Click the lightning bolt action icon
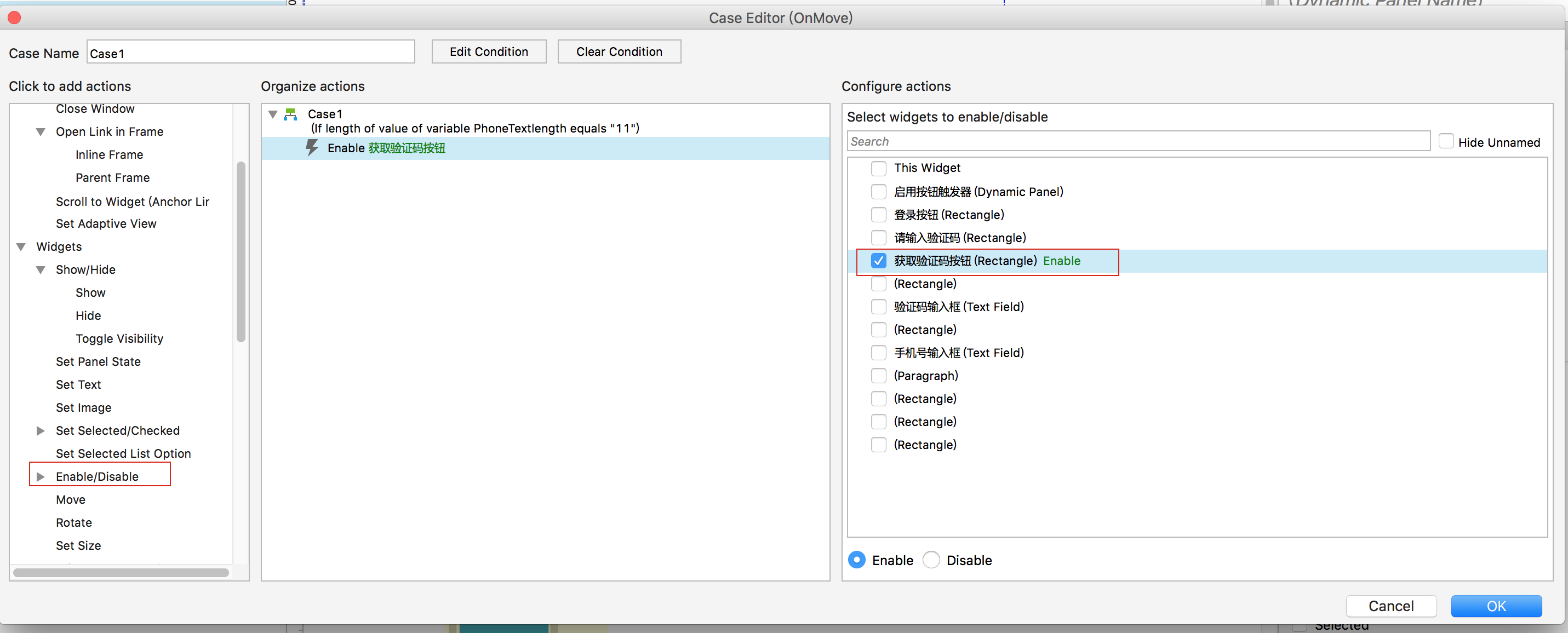 [312, 148]
